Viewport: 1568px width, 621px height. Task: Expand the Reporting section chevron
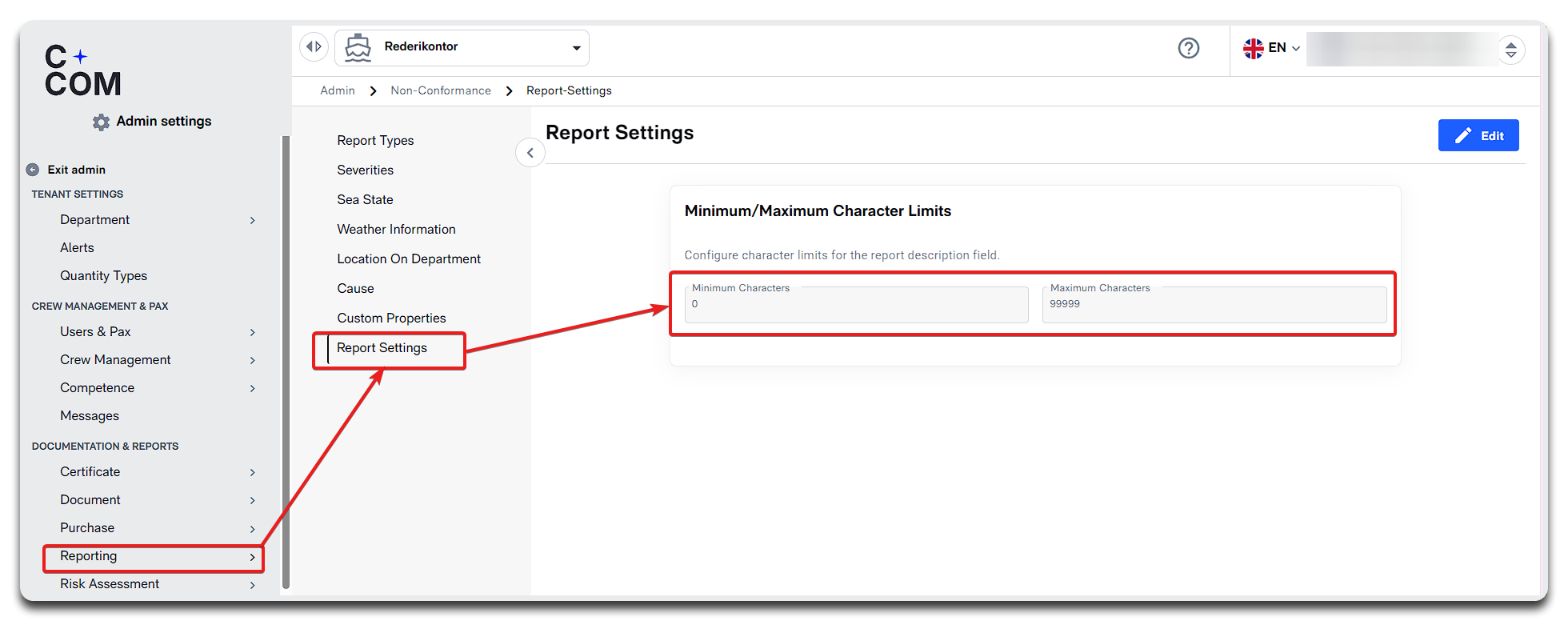pos(252,557)
